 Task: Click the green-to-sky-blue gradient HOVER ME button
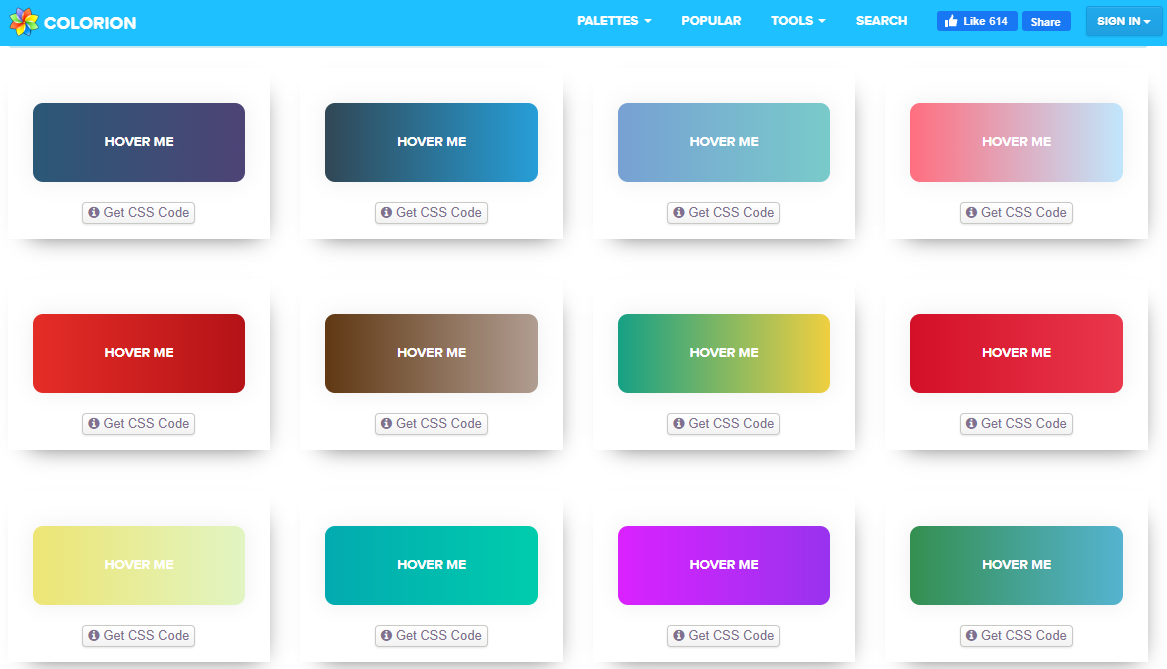click(x=1016, y=566)
